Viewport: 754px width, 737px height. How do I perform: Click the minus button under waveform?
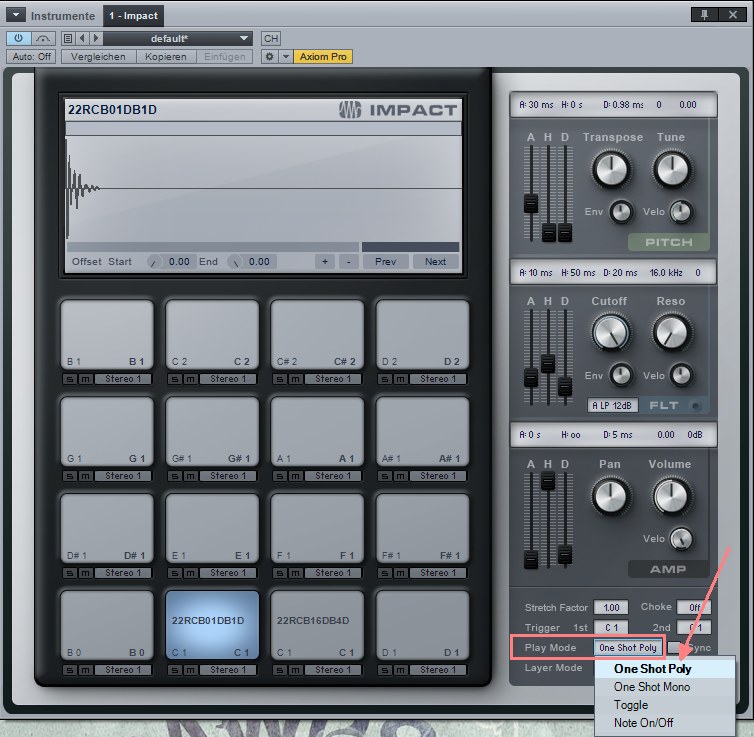pos(349,262)
